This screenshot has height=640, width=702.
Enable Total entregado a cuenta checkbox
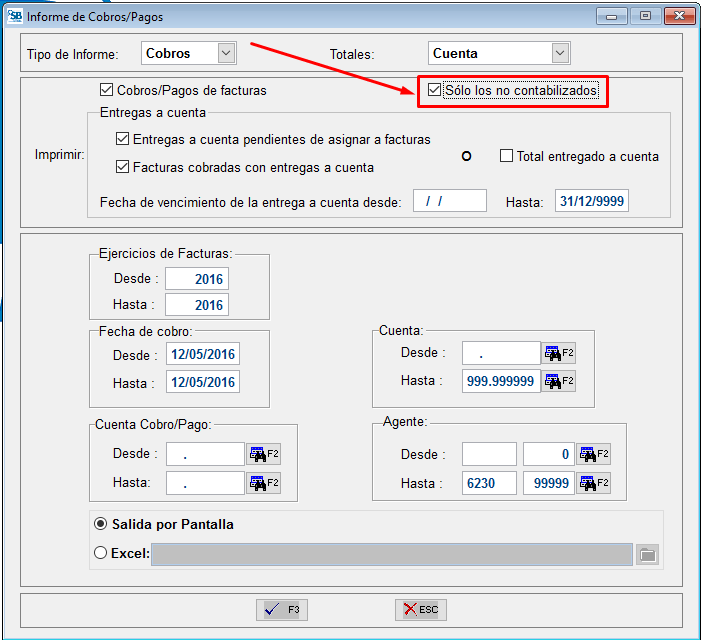[x=506, y=156]
